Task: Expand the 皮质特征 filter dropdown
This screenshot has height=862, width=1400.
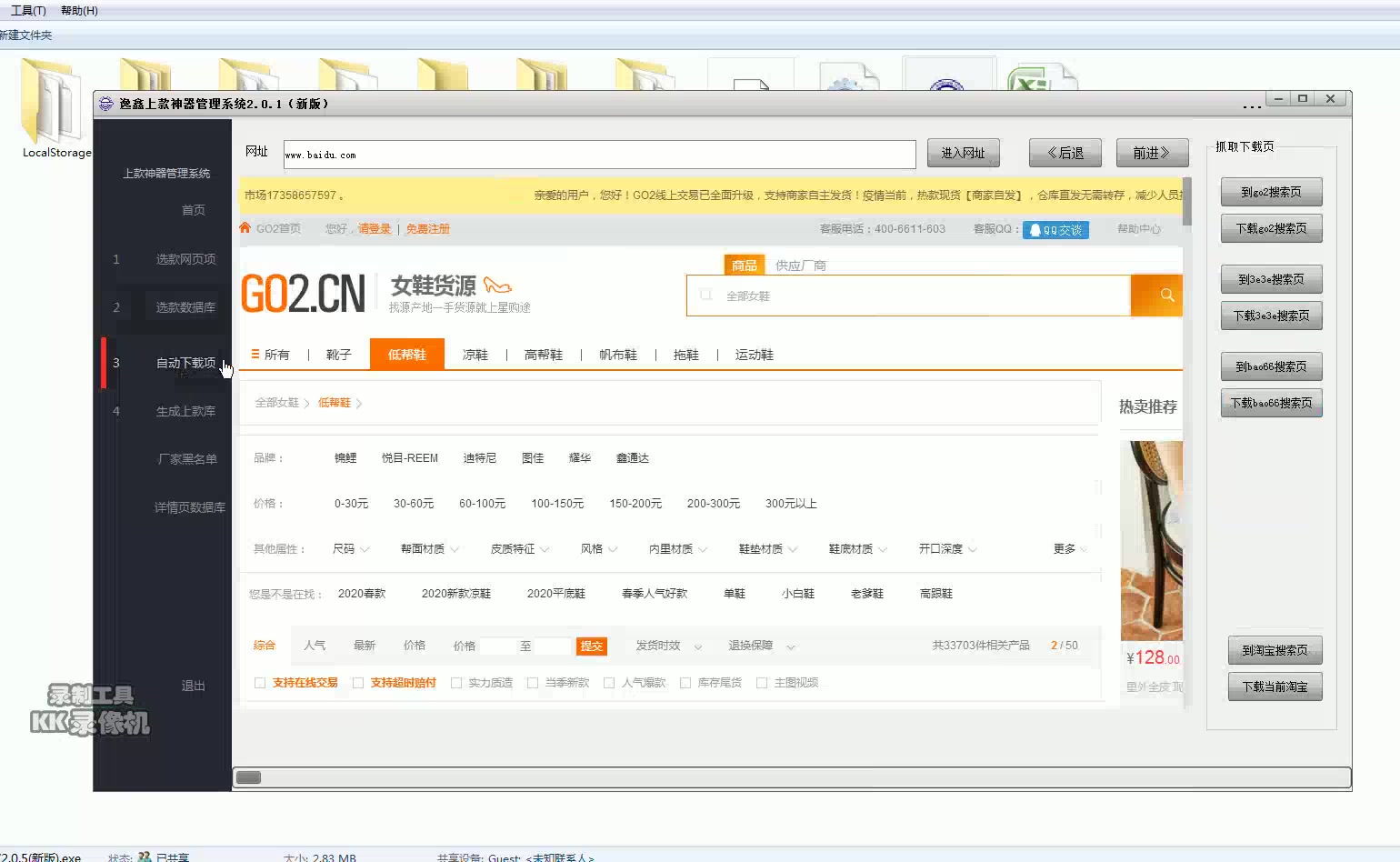Action: tap(520, 549)
